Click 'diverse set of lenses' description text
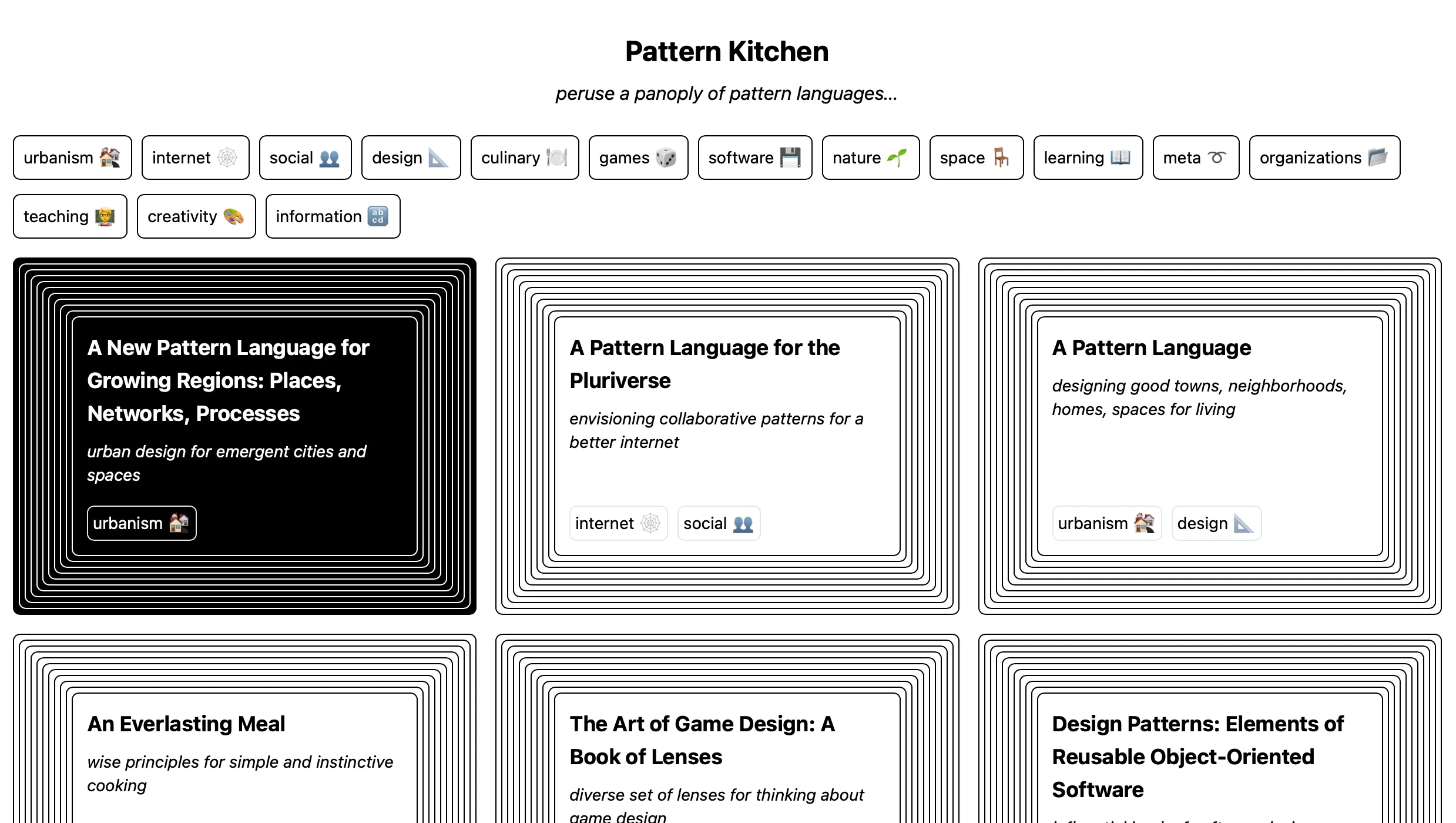This screenshot has width=1456, height=823. [716, 806]
